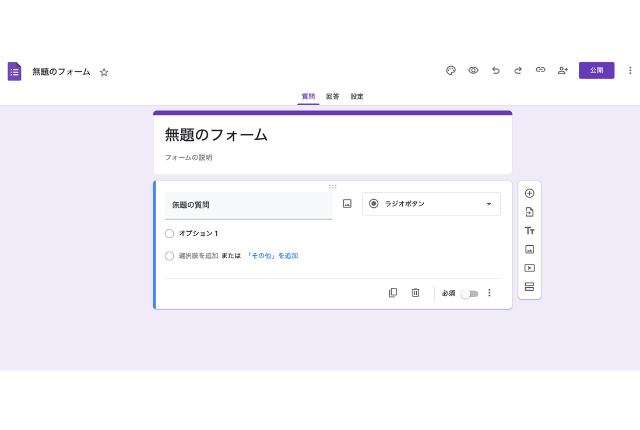Click the drag handle dots above the question
The height and width of the screenshot is (430, 640).
pos(333,187)
